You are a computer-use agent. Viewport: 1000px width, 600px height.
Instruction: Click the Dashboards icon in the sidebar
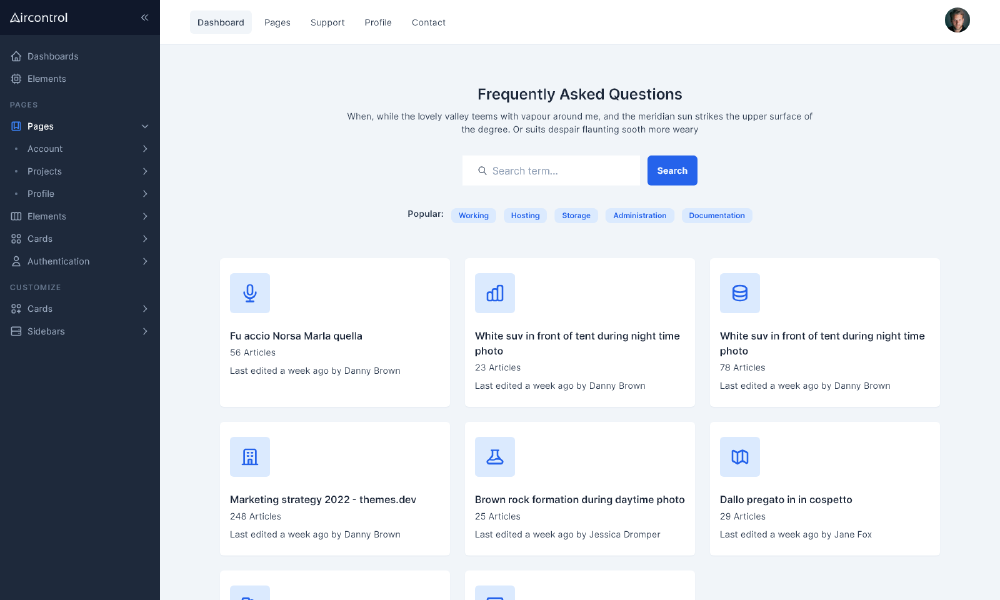click(14, 56)
